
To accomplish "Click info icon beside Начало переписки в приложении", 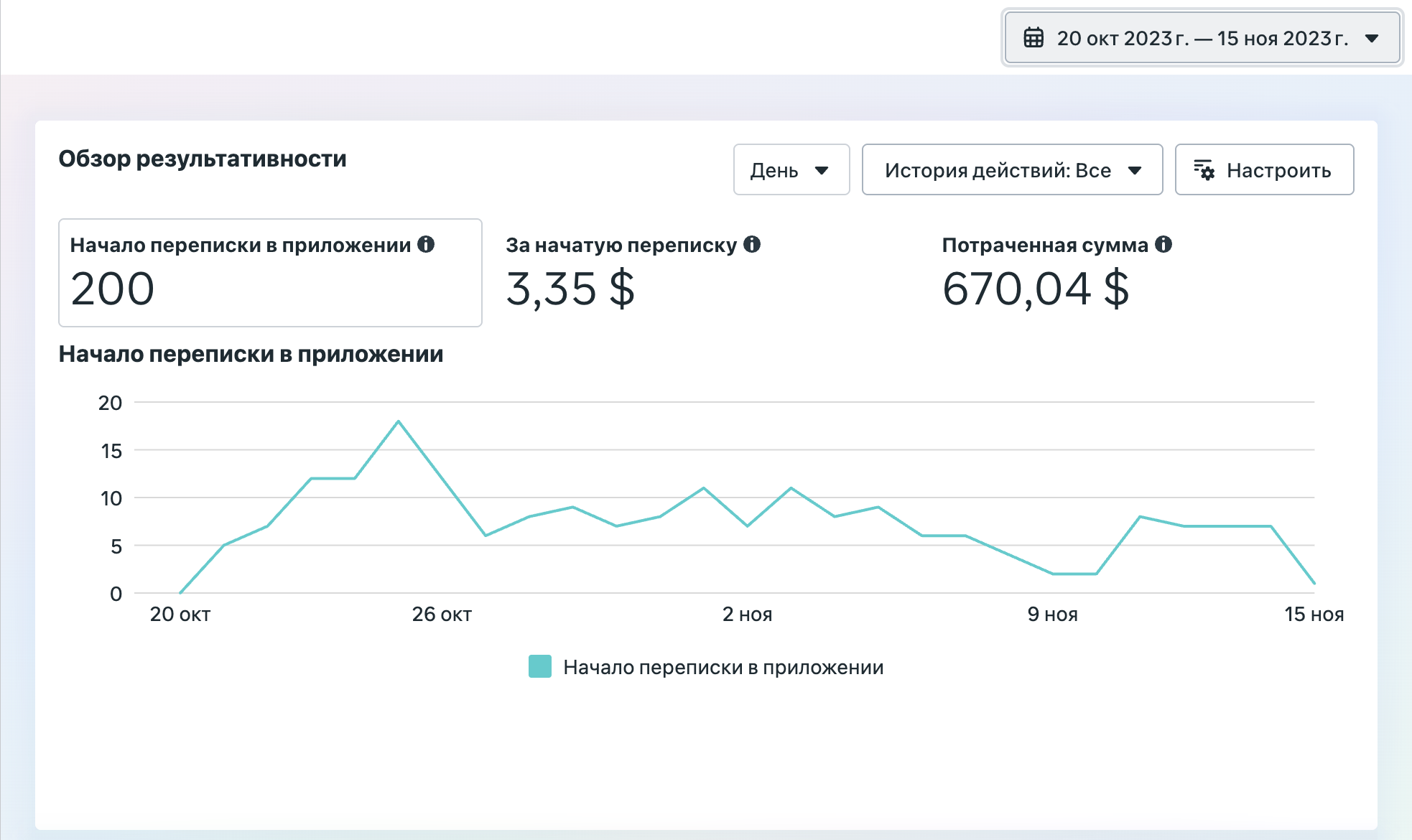I will (426, 244).
